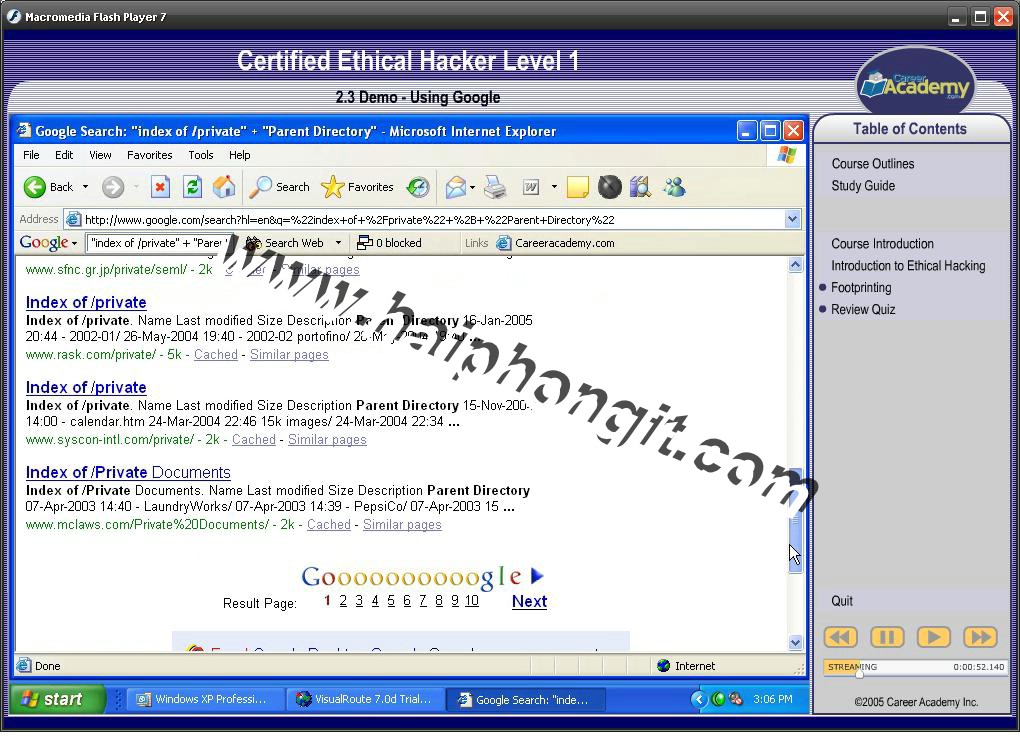This screenshot has width=1020, height=751.
Task: Go to result page 2
Action: pyautogui.click(x=343, y=601)
